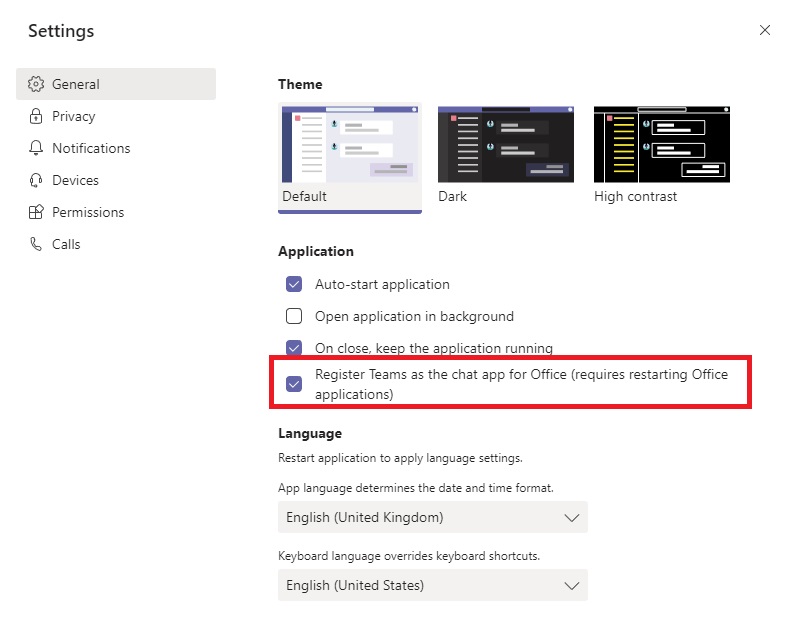787x629 pixels.
Task: Open the Calls settings tab
Action: (116, 244)
